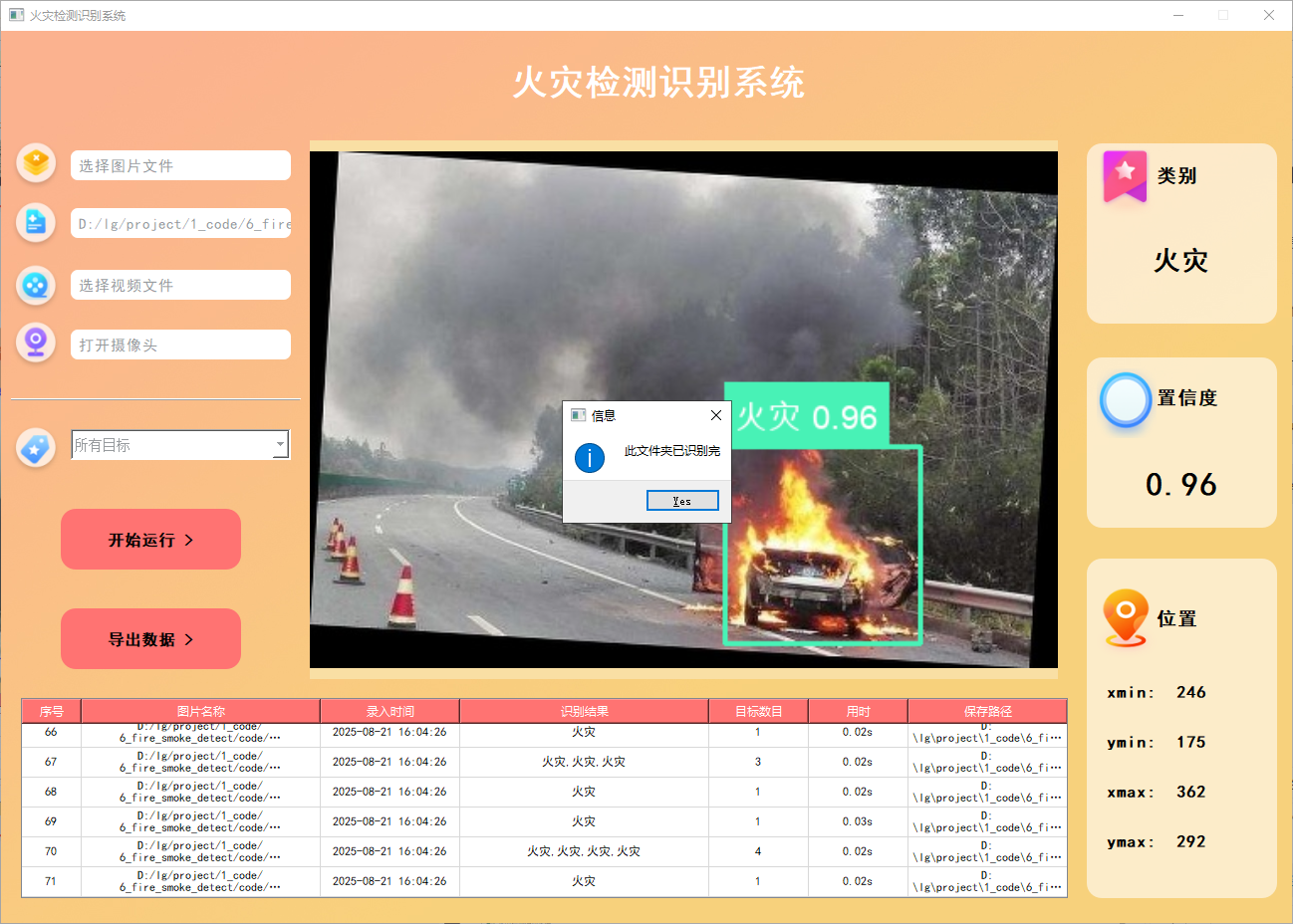Viewport: 1293px width, 924px height.
Task: Click 0.03s duration in row 69
Action: [858, 821]
